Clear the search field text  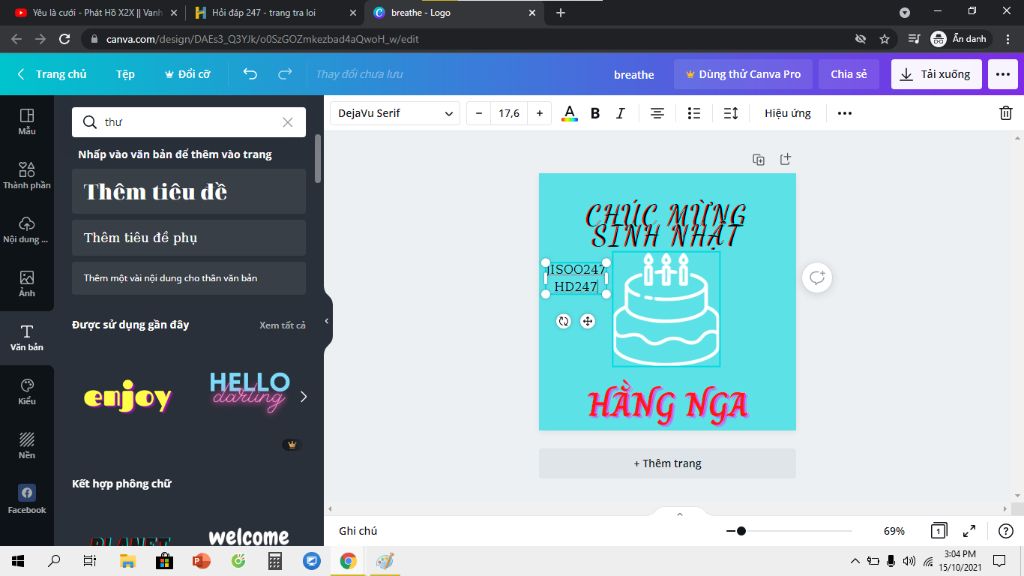(x=287, y=122)
